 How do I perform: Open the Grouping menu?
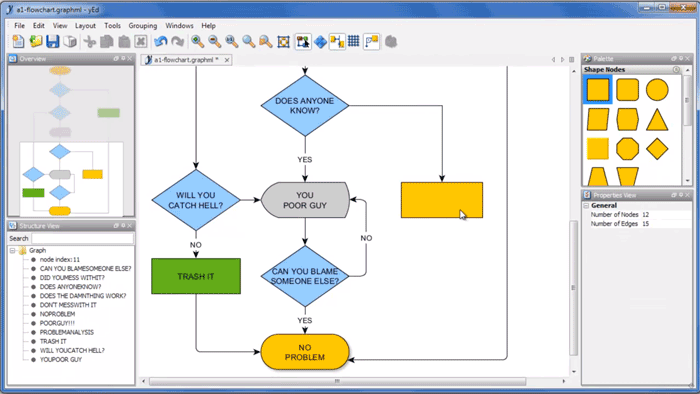click(143, 25)
